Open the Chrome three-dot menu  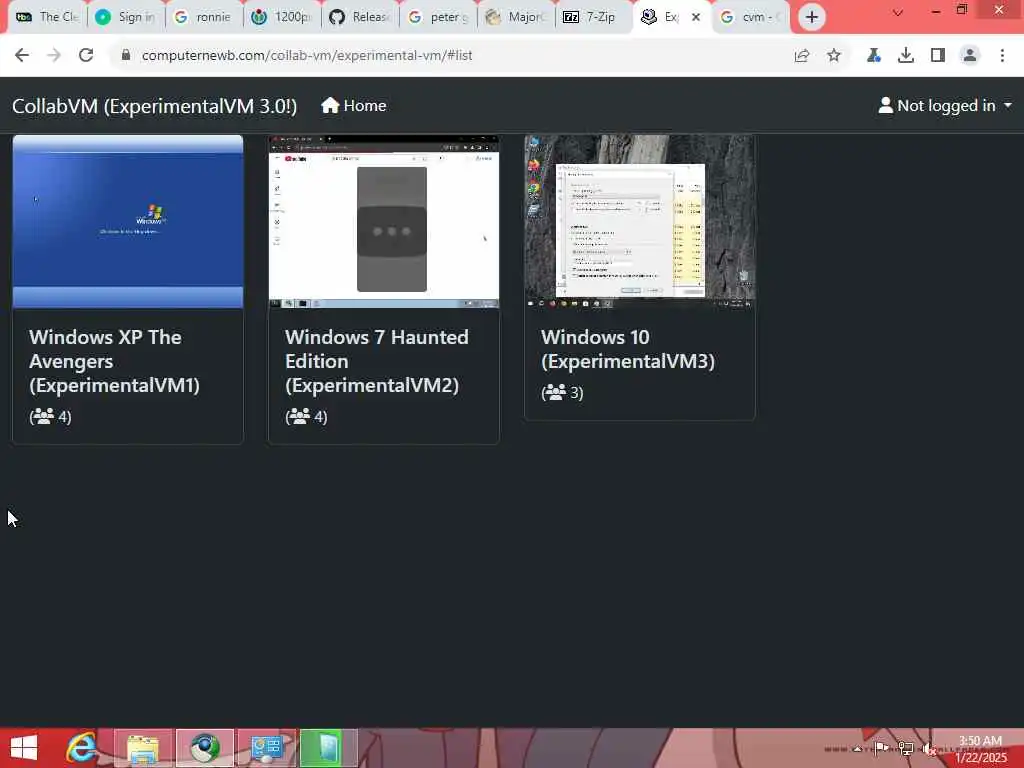coord(1002,56)
